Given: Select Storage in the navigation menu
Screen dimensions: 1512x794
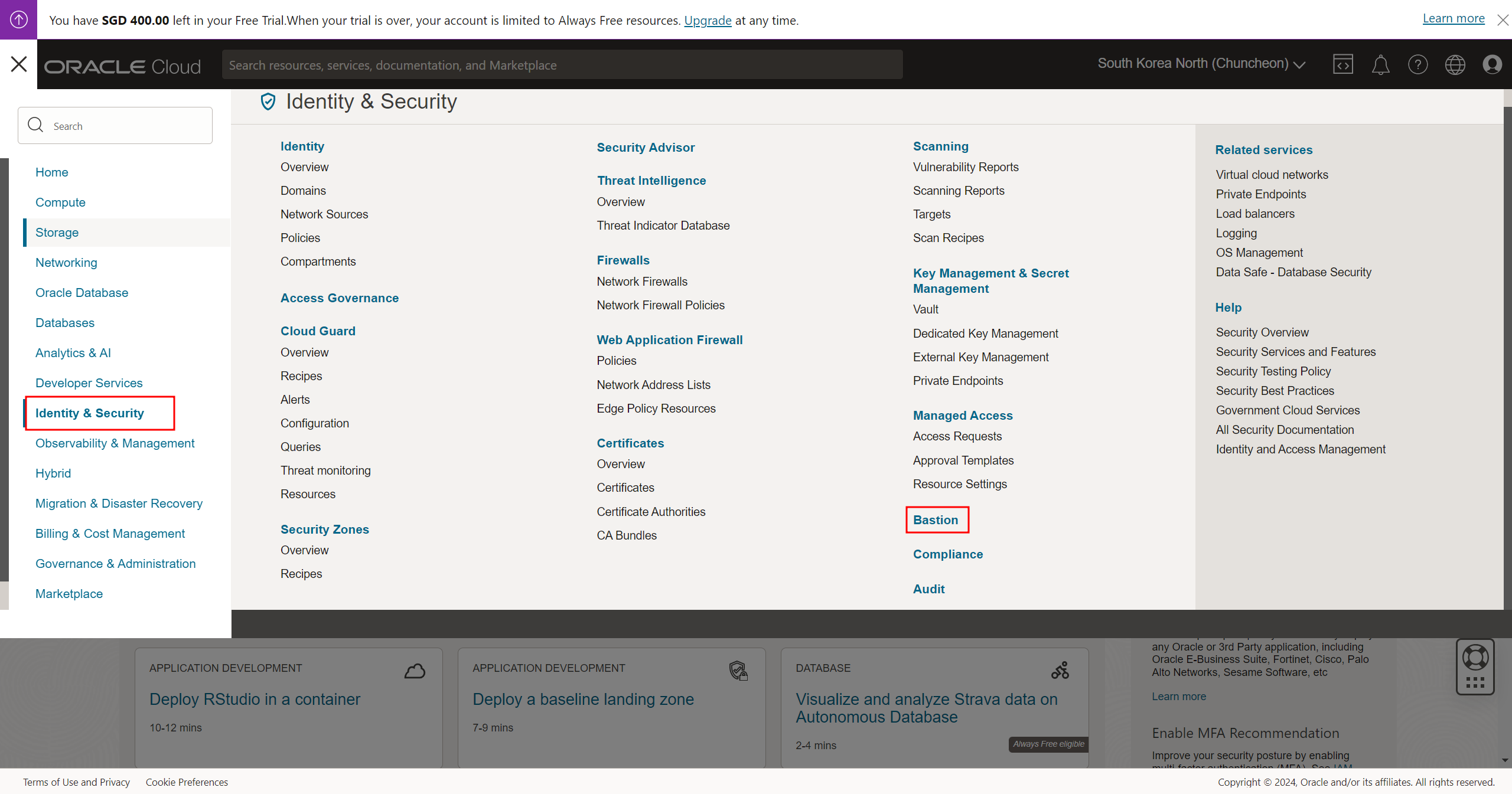Looking at the screenshot, I should pyautogui.click(x=57, y=233).
